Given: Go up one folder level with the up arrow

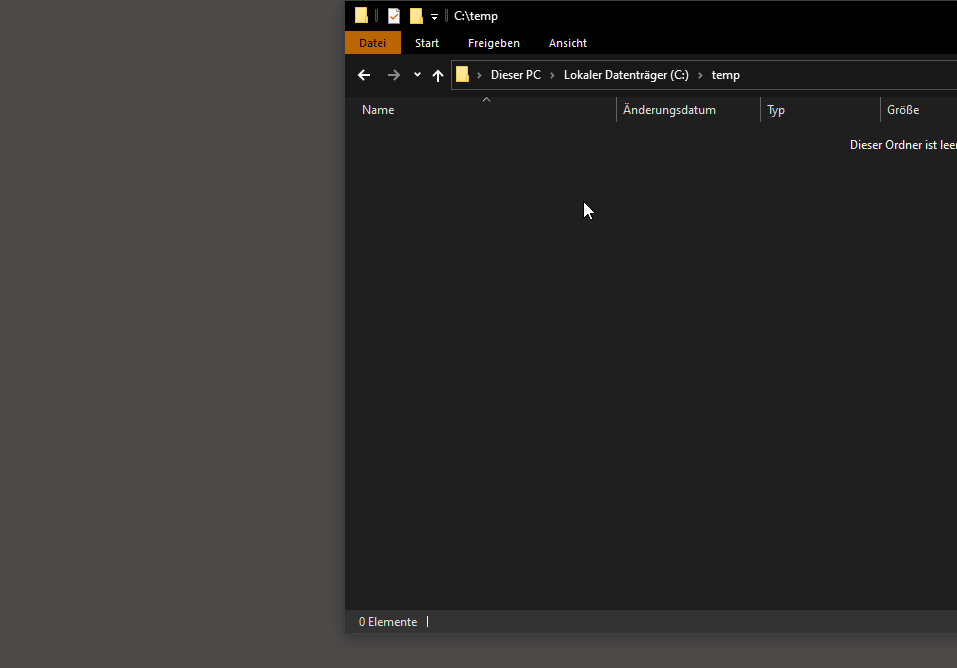Looking at the screenshot, I should (437, 74).
